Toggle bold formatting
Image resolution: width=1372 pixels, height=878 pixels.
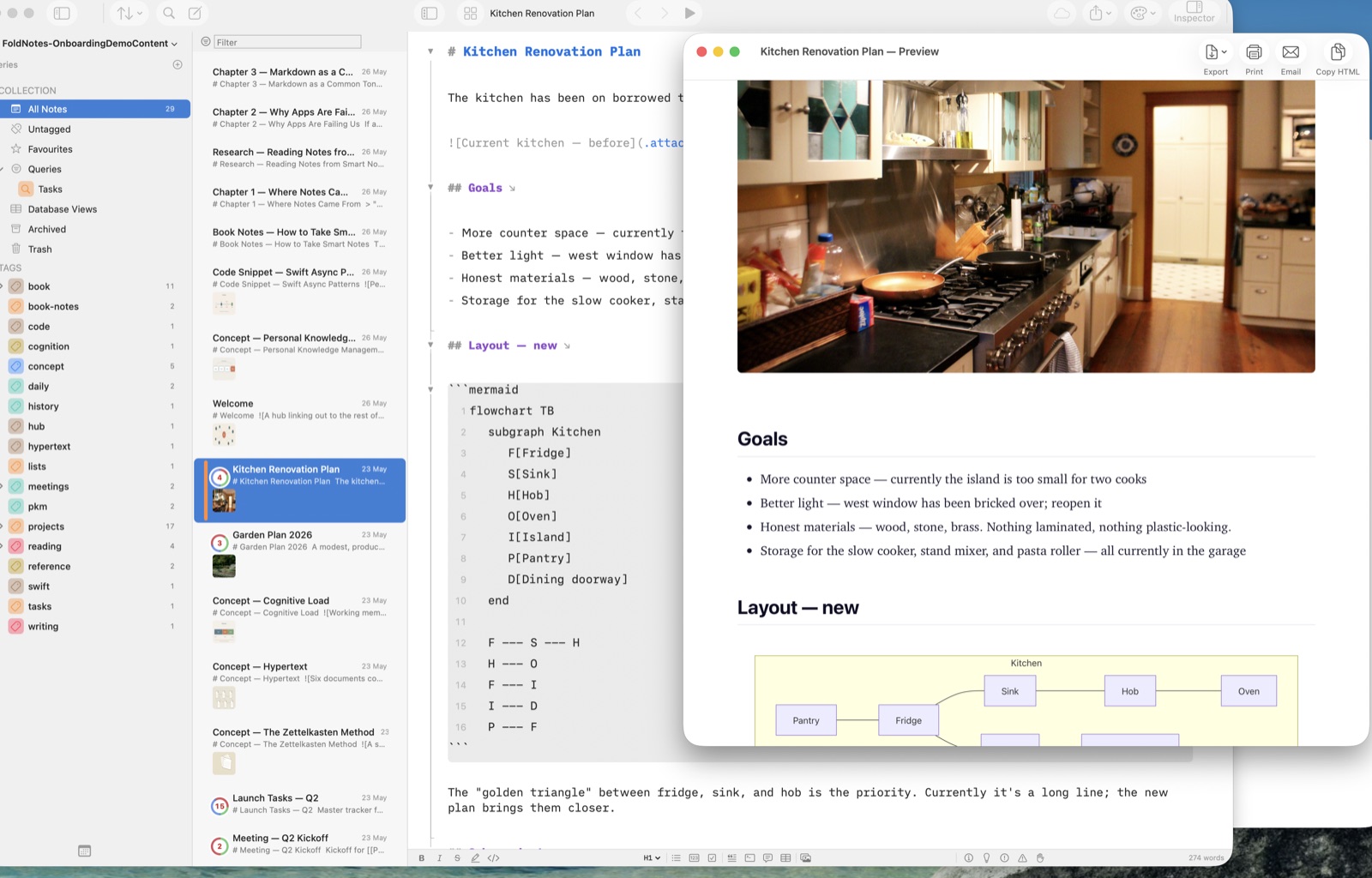[421, 857]
